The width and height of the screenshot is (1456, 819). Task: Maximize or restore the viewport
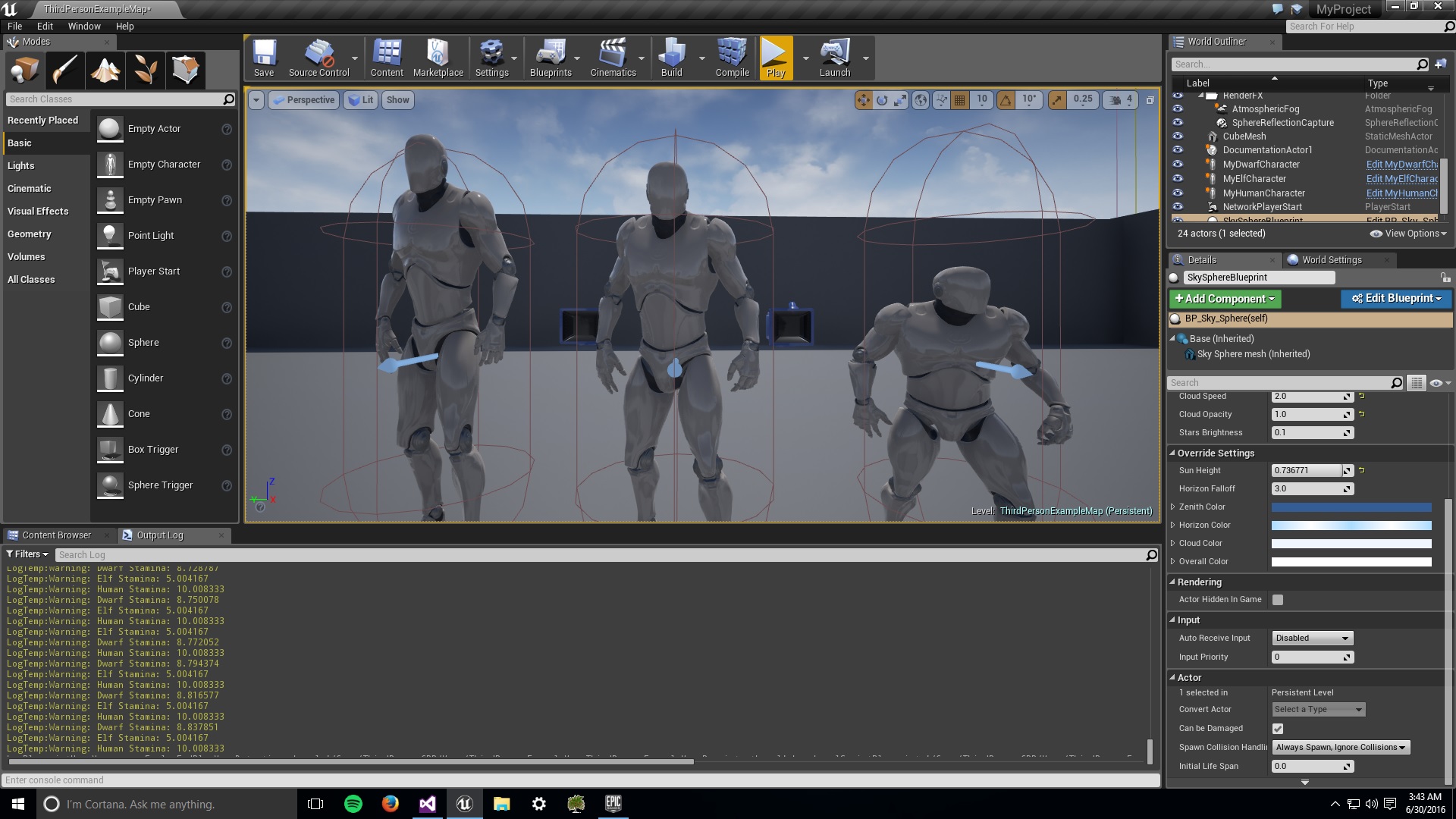coord(1150,99)
